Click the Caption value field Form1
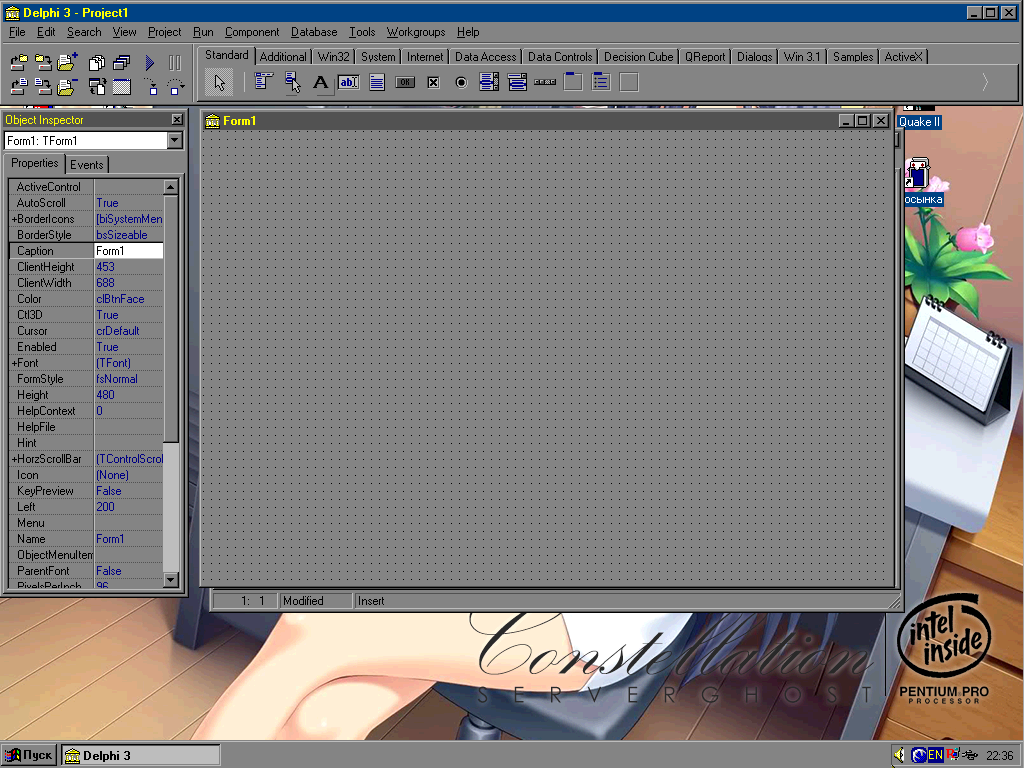This screenshot has width=1024, height=768. click(x=129, y=251)
